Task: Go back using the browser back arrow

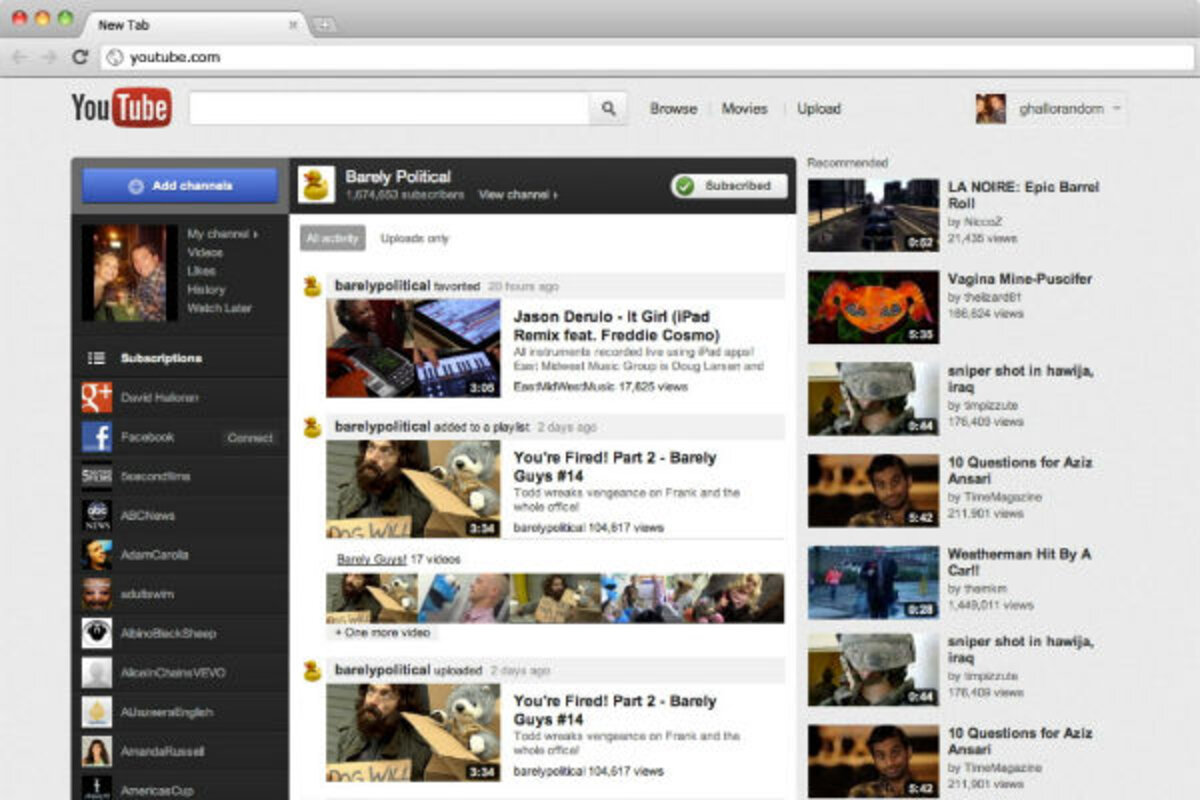Action: tap(19, 57)
